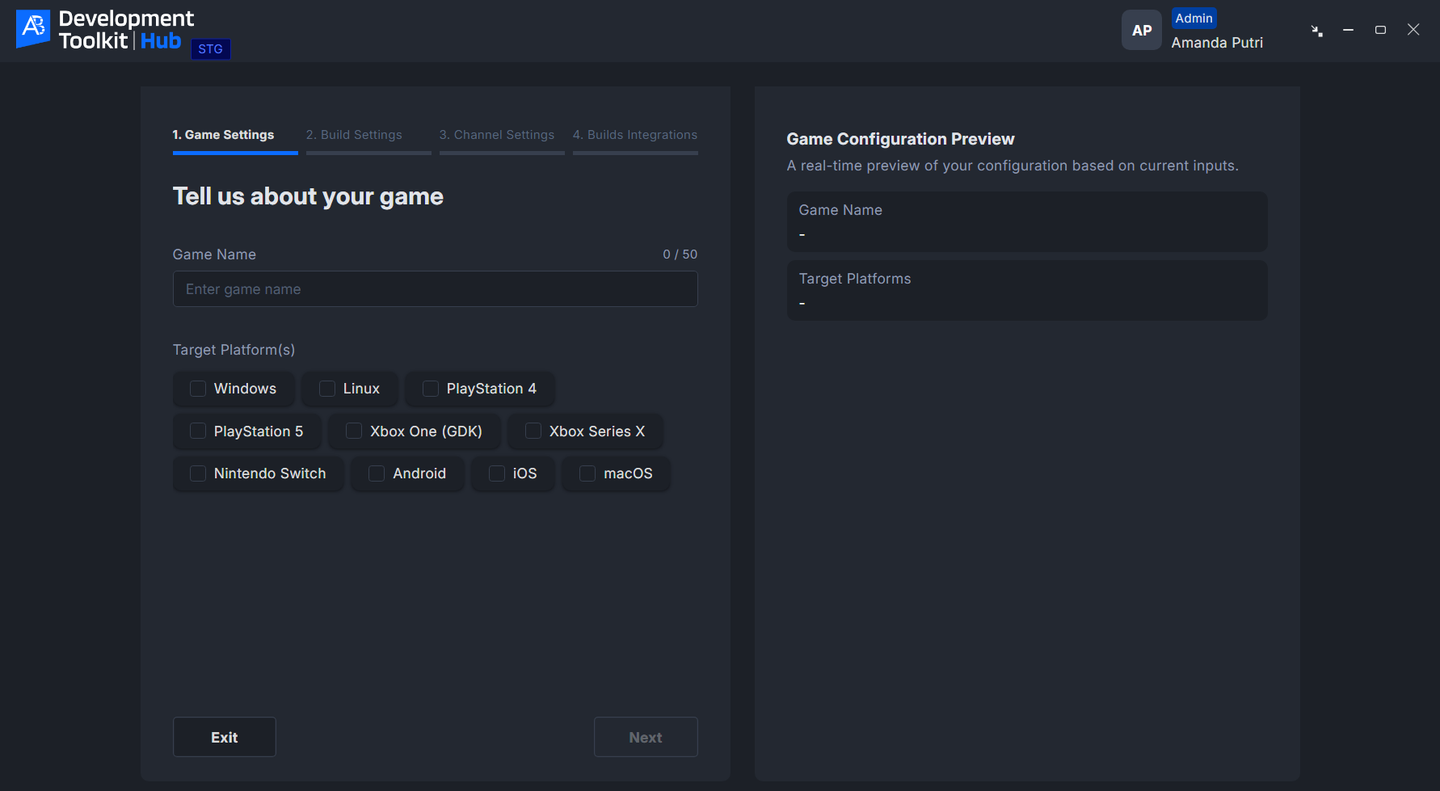Toggle the Xbox One (GDK) checkbox
This screenshot has width=1440, height=791.
354,431
